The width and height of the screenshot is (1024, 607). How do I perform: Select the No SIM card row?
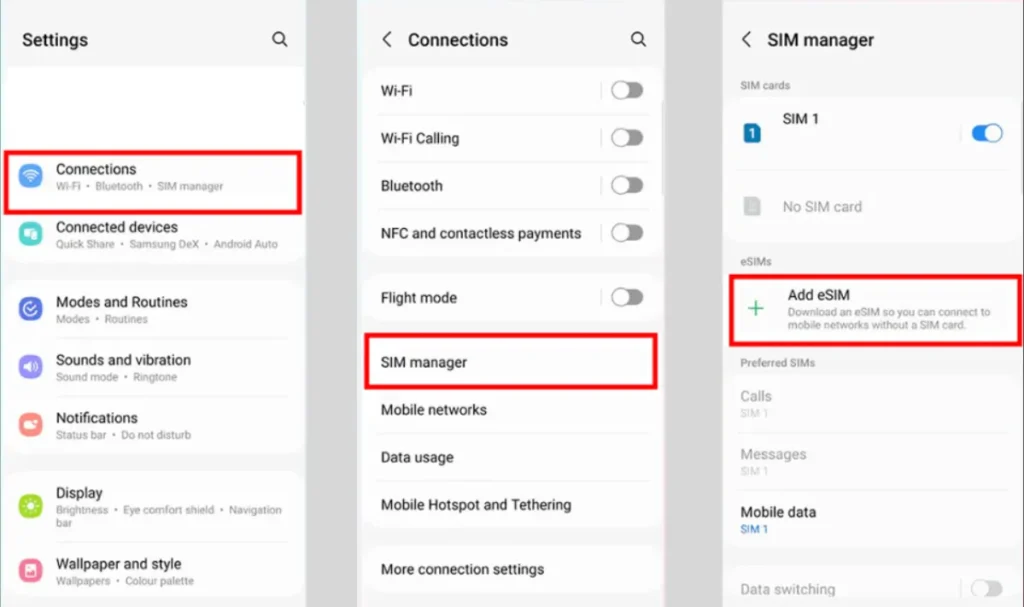[x=873, y=206]
